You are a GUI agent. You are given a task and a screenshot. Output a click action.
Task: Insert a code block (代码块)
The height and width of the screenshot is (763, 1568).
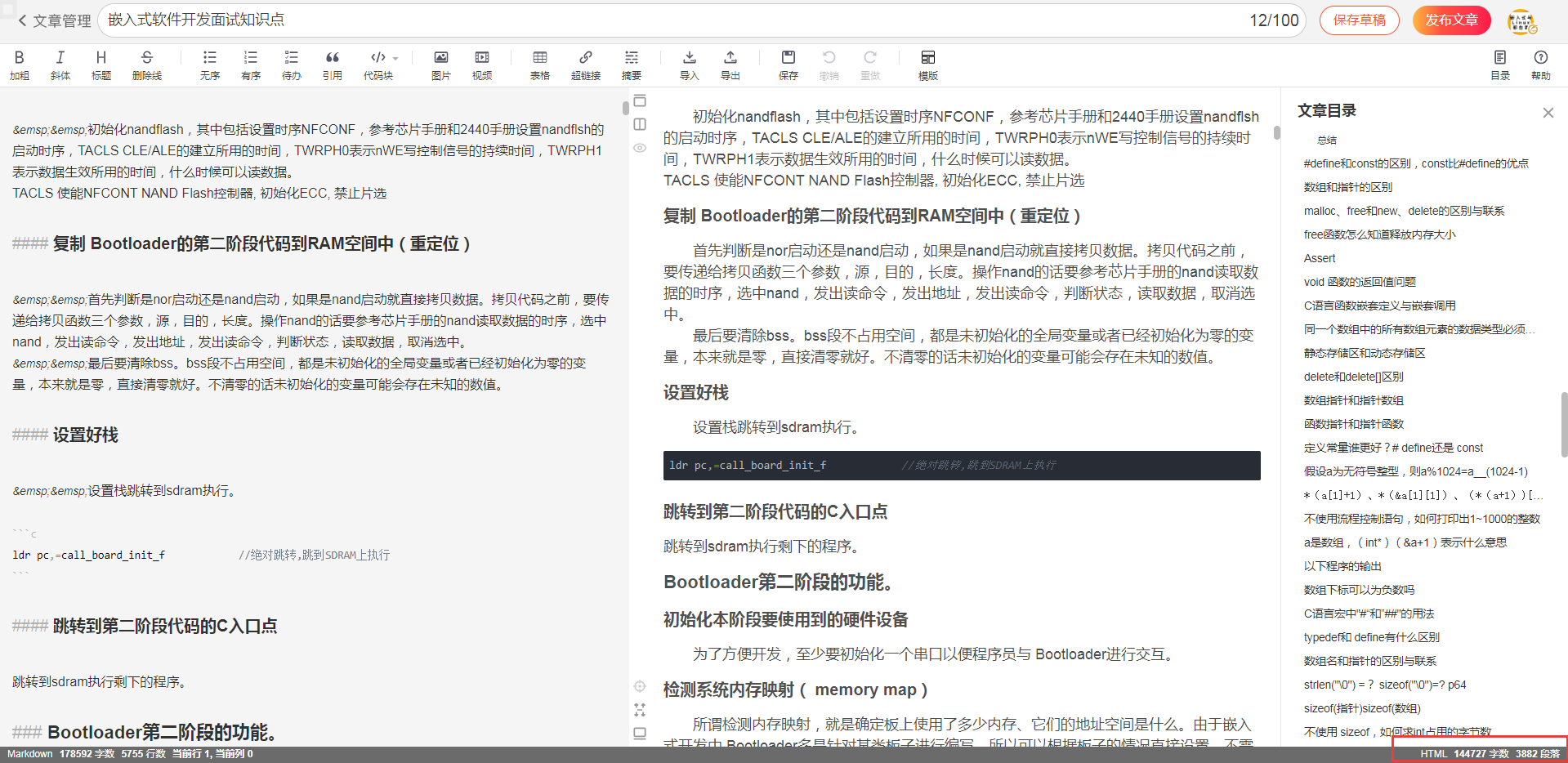coord(377,65)
